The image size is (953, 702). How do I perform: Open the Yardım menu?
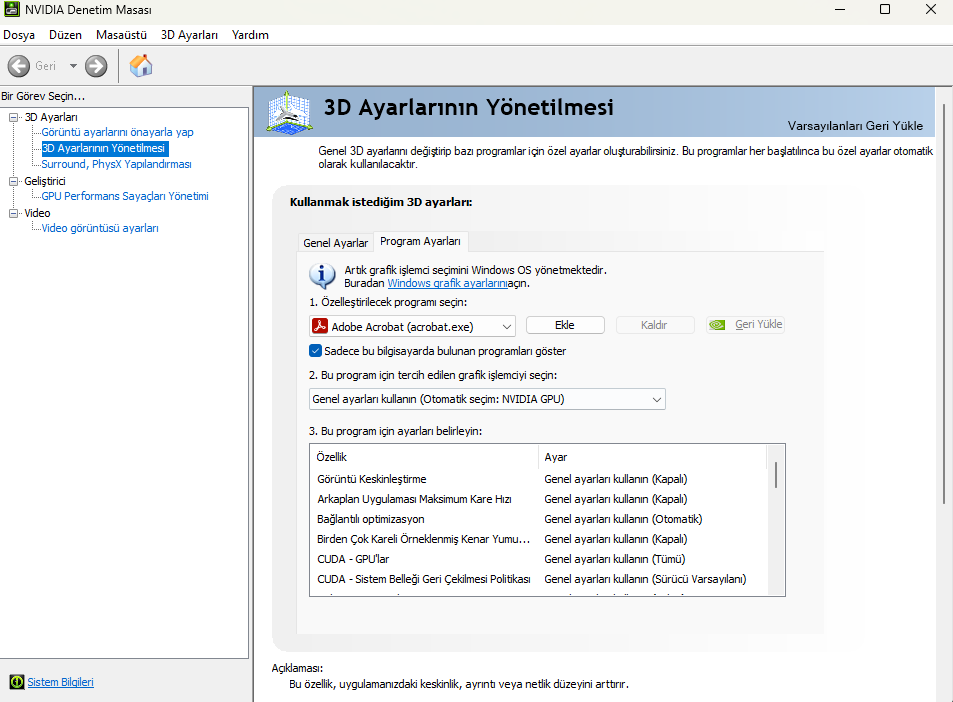coord(250,35)
